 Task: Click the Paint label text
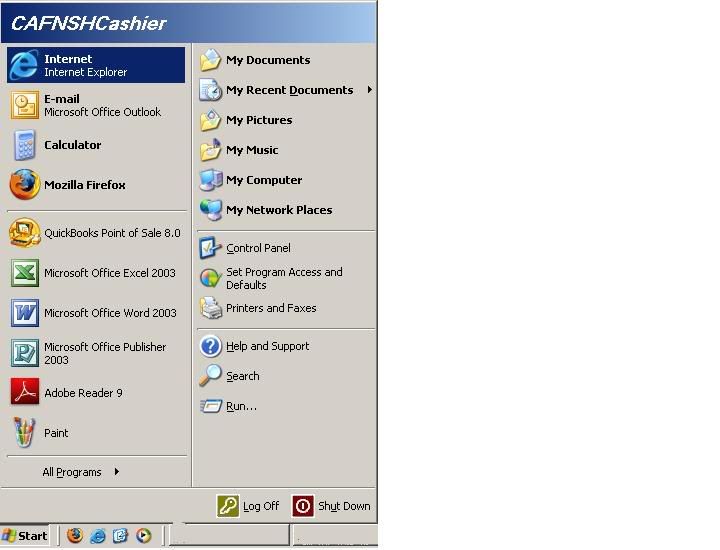click(x=56, y=433)
